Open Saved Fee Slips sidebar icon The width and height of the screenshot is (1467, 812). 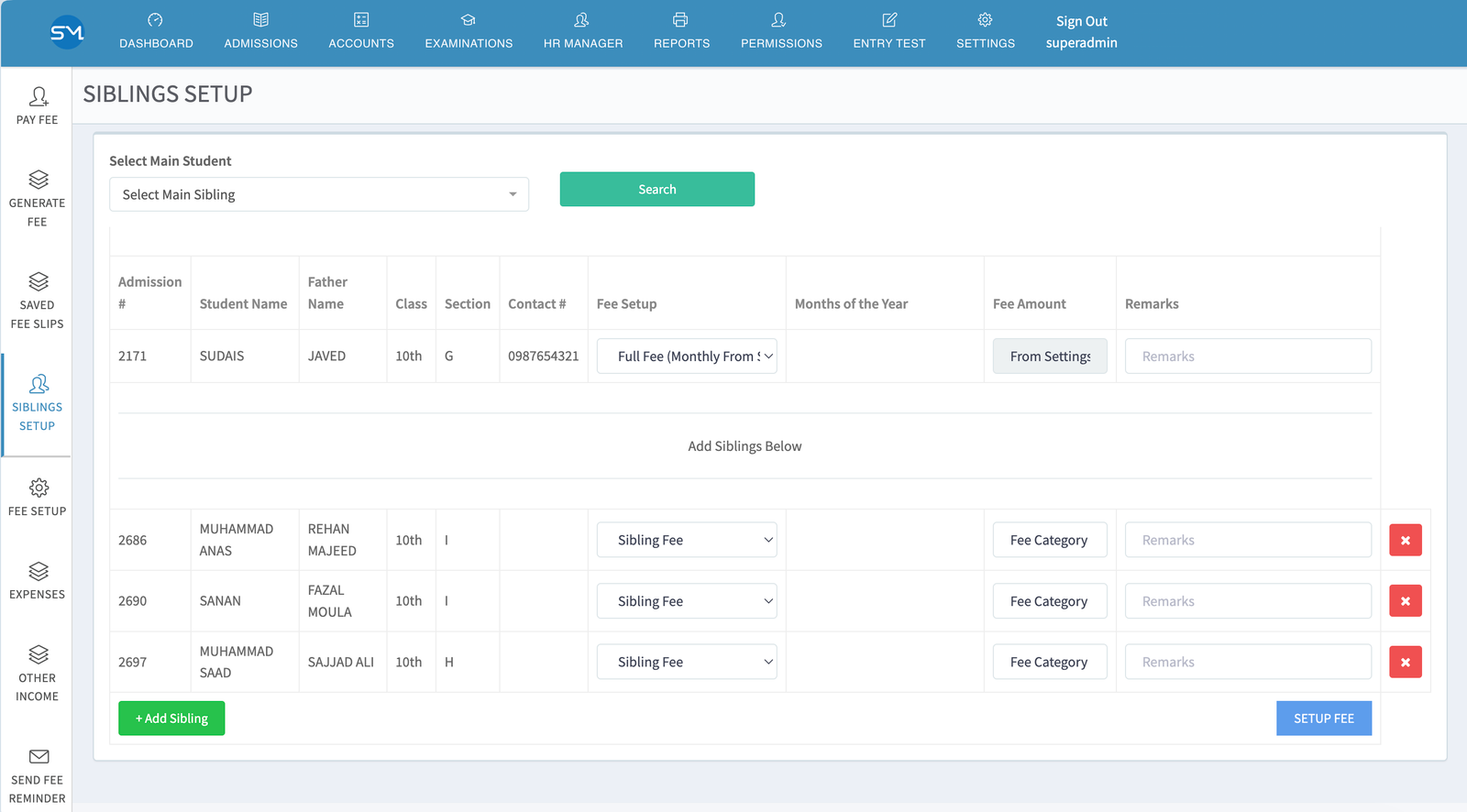point(39,281)
